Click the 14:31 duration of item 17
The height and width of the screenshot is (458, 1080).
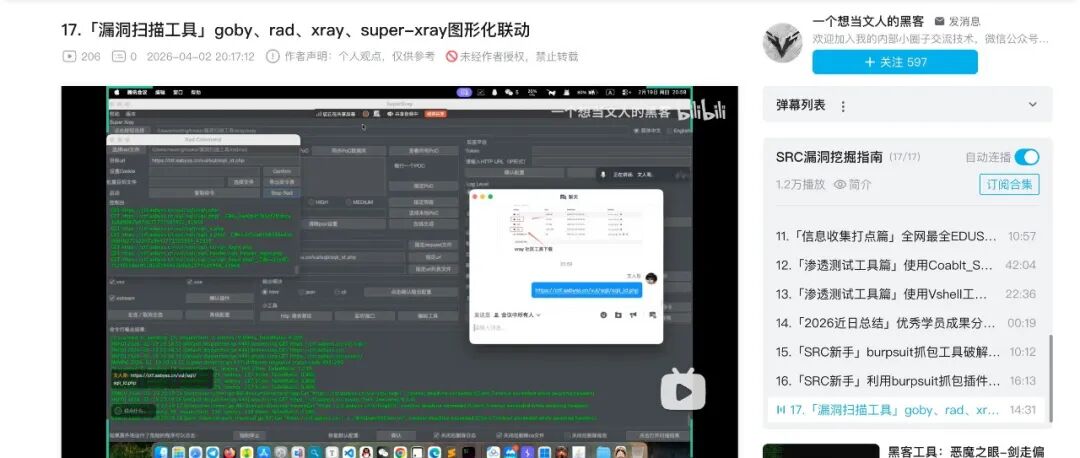(1022, 410)
